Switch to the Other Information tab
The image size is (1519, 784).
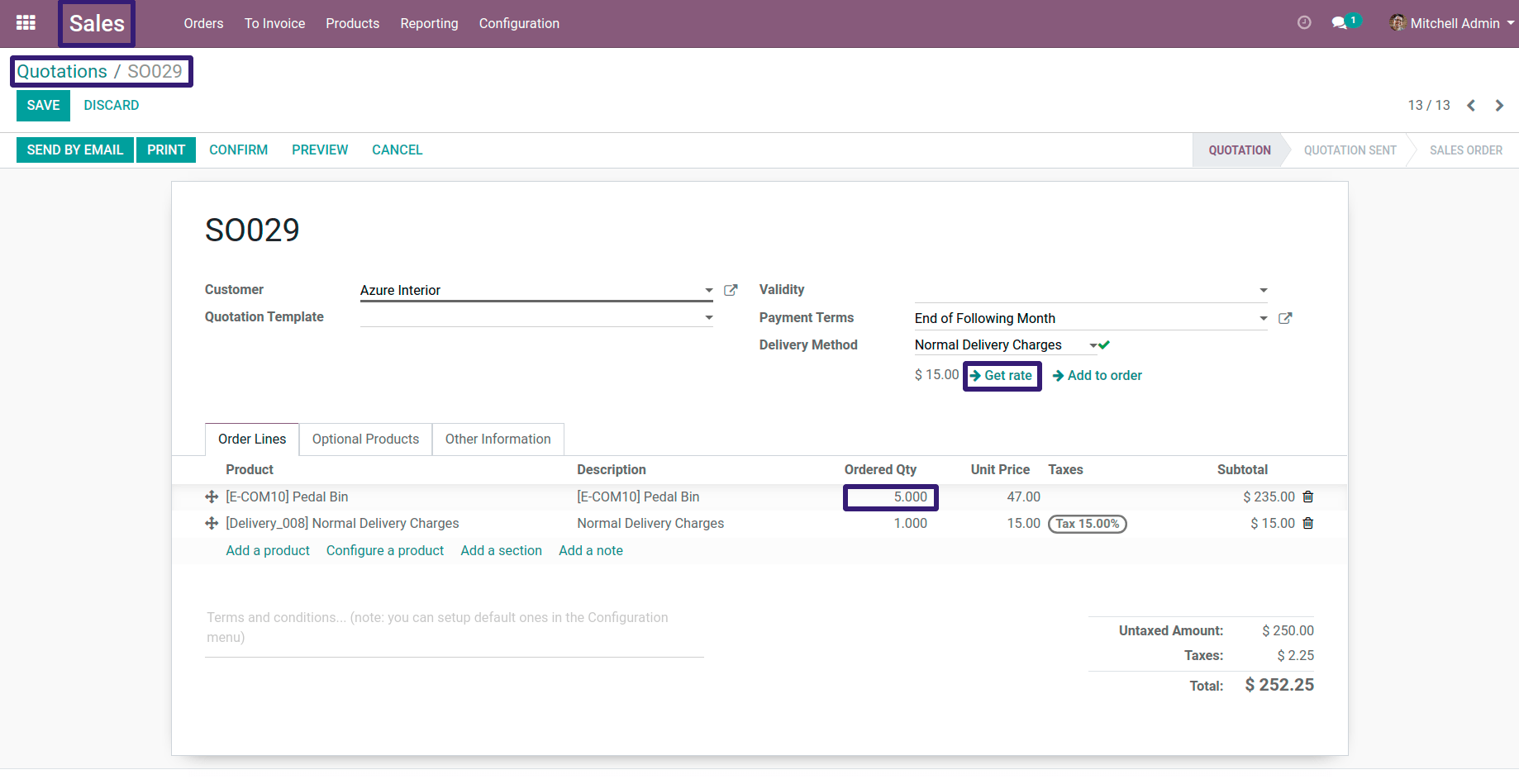tap(498, 439)
